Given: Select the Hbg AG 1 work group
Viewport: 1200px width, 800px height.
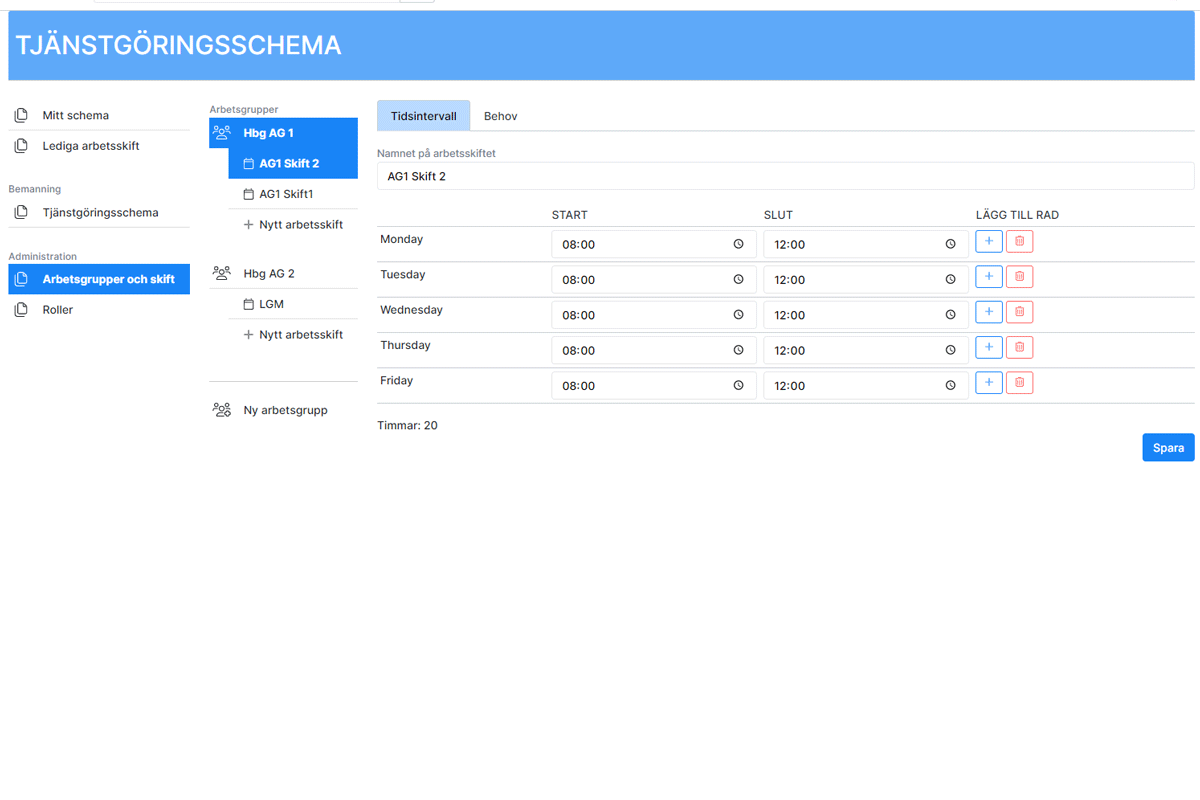Looking at the screenshot, I should (x=283, y=133).
